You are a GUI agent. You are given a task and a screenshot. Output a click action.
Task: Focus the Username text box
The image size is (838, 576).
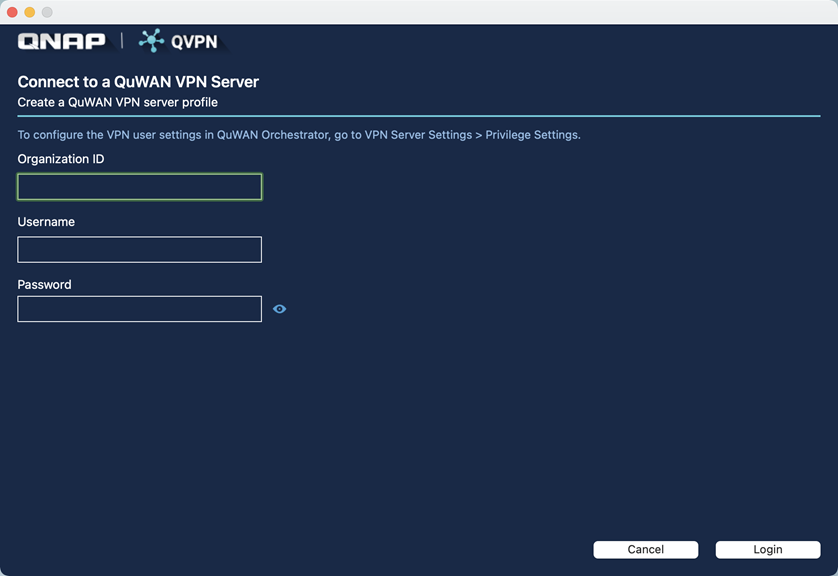point(139,250)
